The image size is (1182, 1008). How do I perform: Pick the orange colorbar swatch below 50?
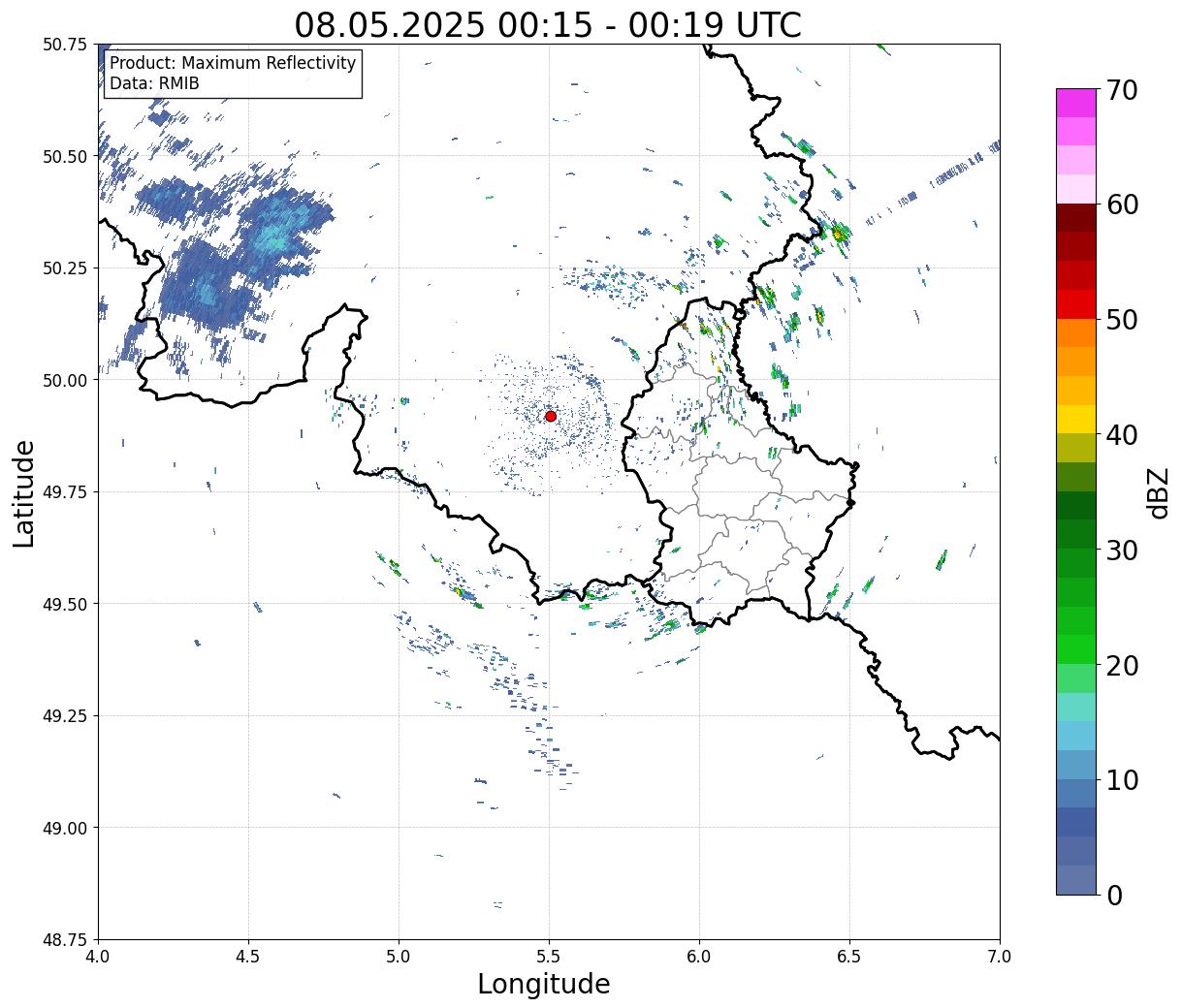coord(1076,332)
